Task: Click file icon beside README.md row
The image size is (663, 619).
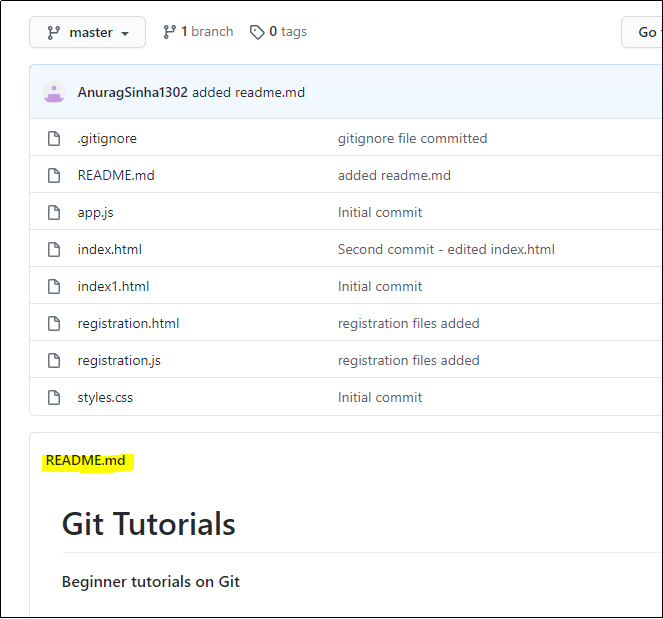Action: pyautogui.click(x=55, y=176)
